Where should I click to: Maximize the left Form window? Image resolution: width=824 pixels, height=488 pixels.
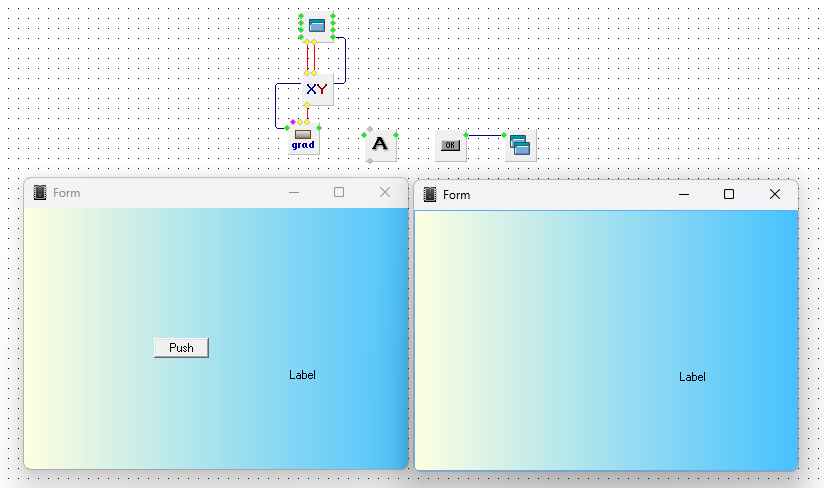coord(339,193)
